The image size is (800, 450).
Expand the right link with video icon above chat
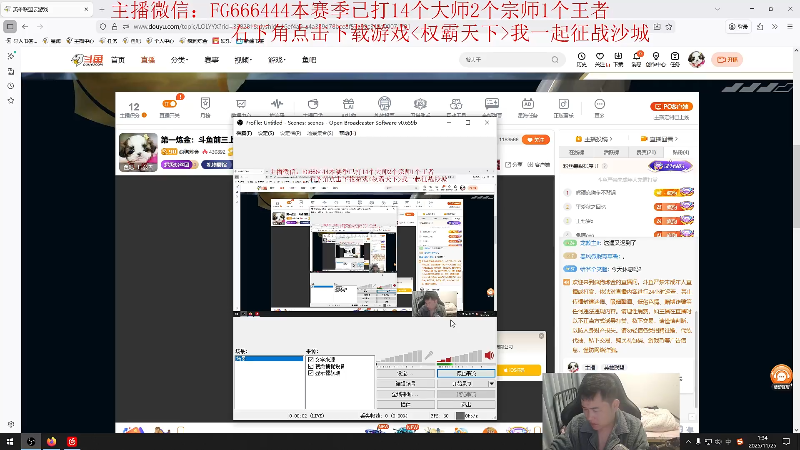pyautogui.click(x=659, y=139)
